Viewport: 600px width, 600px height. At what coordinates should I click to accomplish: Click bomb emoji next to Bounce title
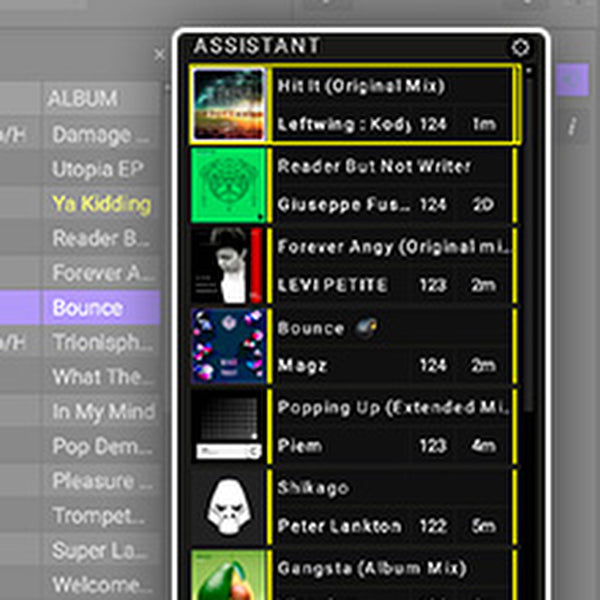point(366,328)
